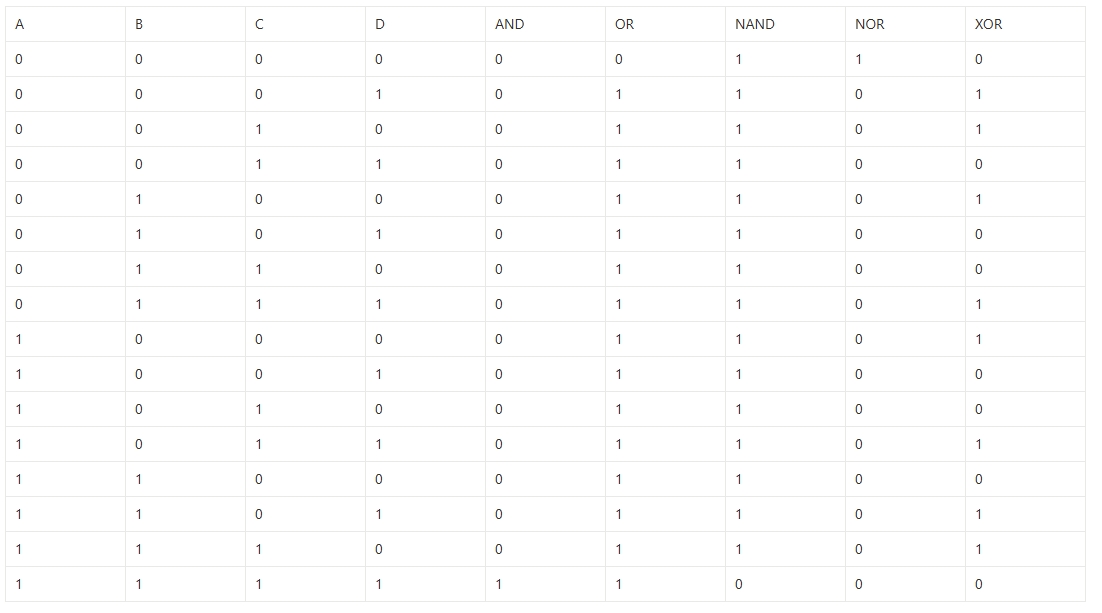This screenshot has width=1102, height=613.
Task: Select the A value in the 1000 row
Action: [x=19, y=339]
